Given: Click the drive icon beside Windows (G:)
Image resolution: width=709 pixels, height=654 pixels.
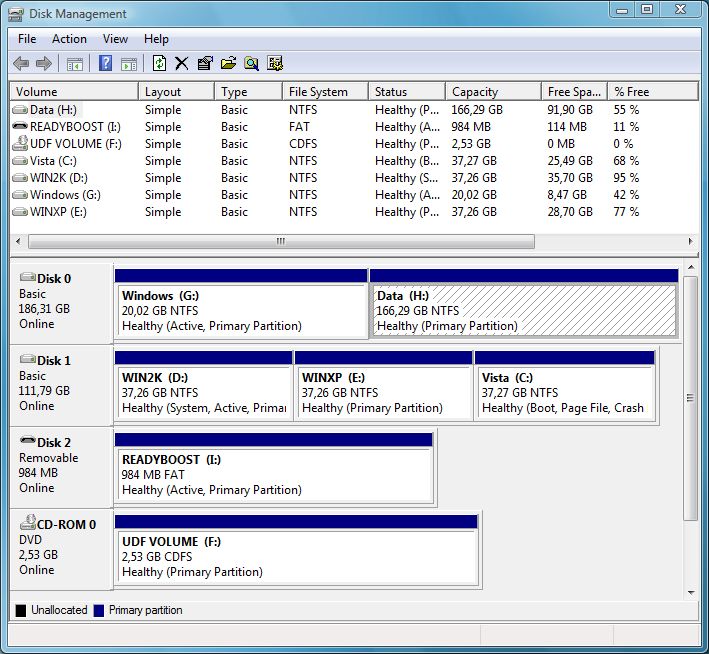Looking at the screenshot, I should pos(20,195).
